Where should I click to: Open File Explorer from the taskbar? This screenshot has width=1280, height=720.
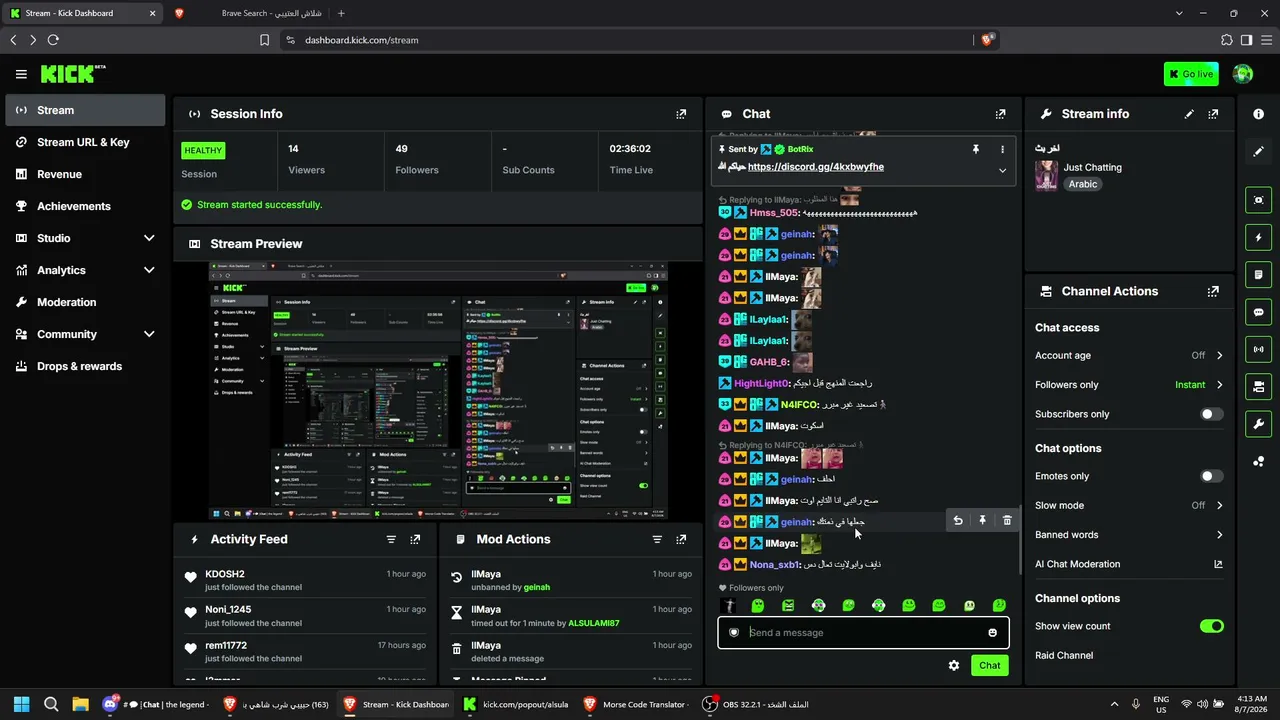[80, 704]
